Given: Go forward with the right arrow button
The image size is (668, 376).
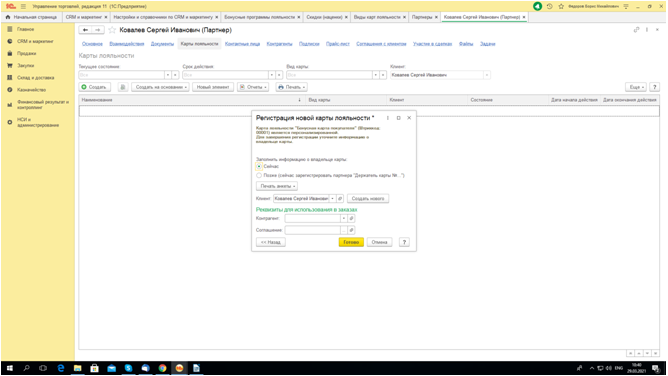Looking at the screenshot, I should click(98, 30).
